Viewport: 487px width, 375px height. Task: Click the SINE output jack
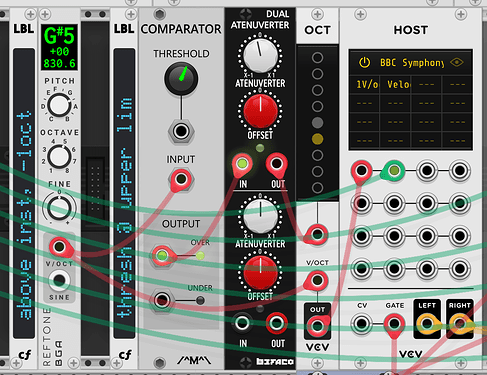click(x=59, y=280)
